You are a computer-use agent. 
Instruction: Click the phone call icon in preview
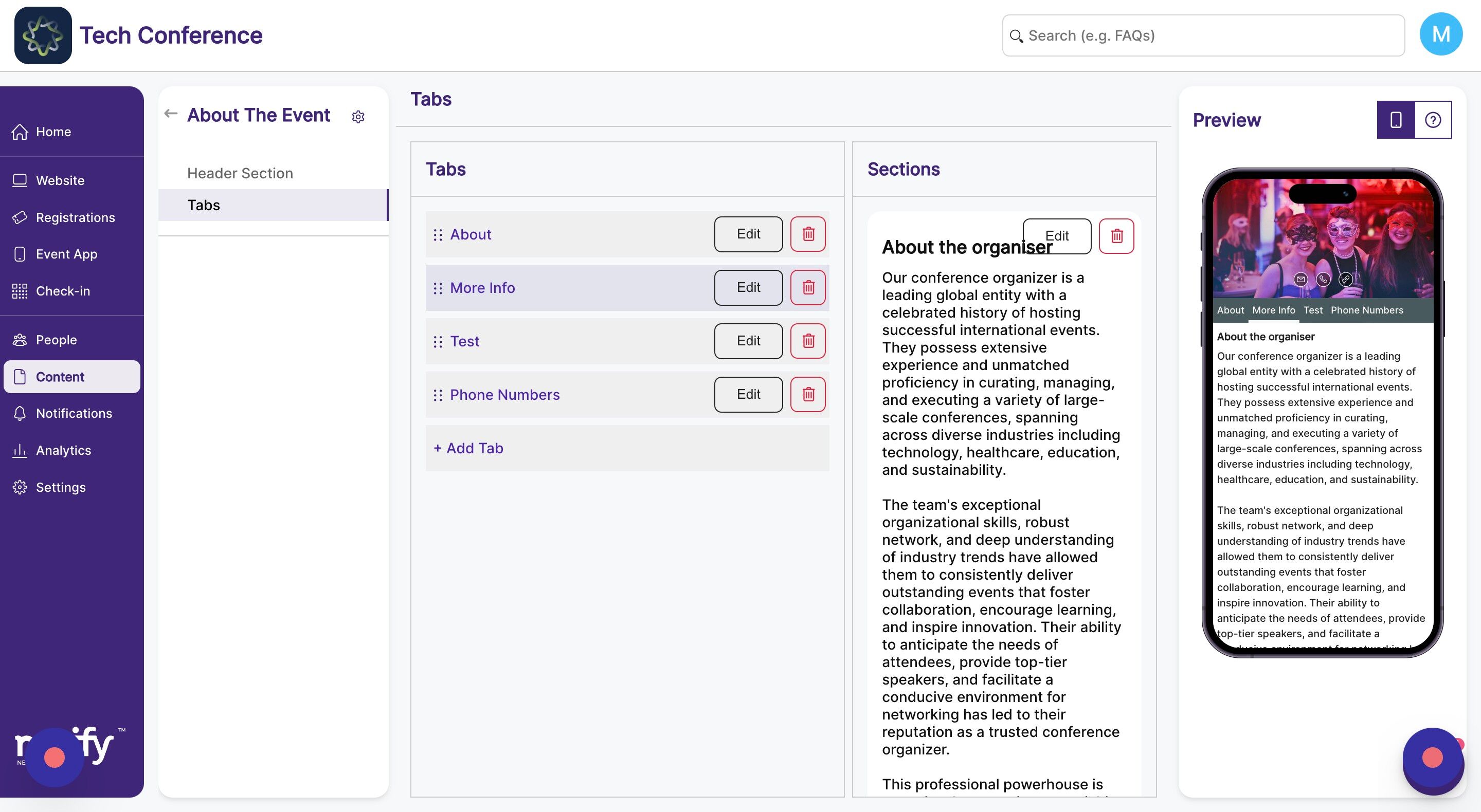(x=1323, y=279)
